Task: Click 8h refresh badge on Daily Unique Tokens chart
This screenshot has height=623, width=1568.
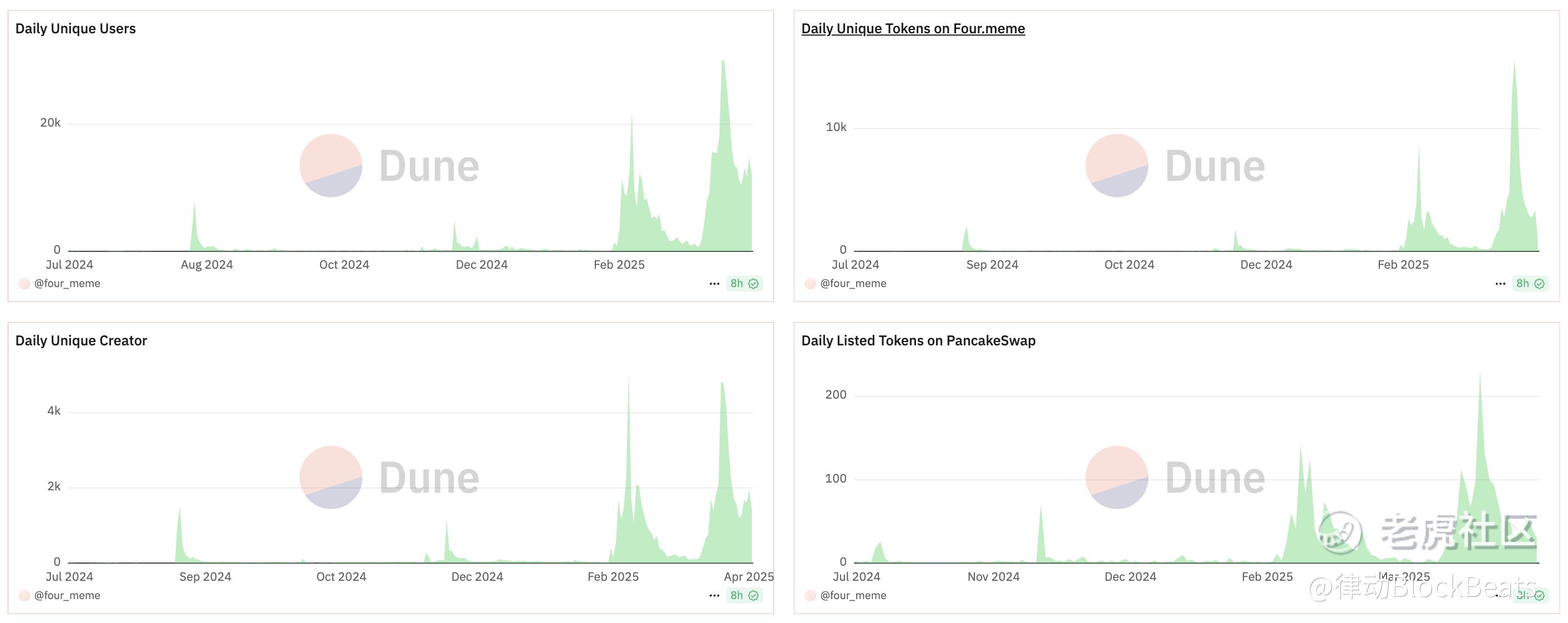Action: [1530, 284]
